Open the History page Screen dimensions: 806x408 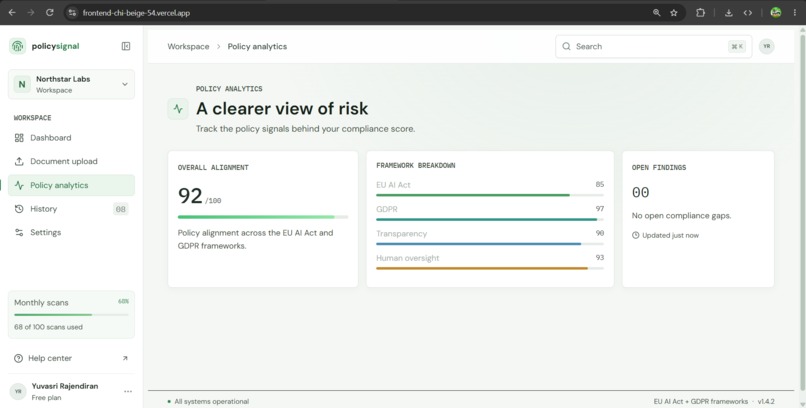[x=71, y=209]
